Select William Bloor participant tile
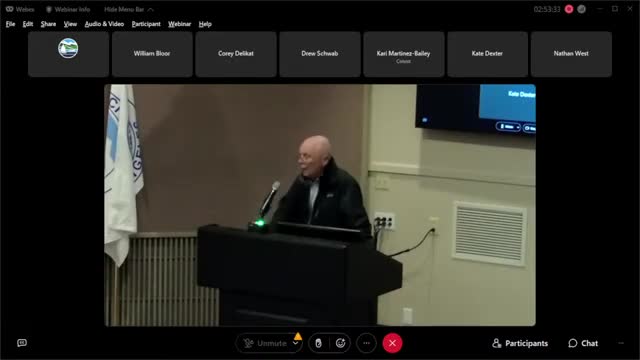This screenshot has height=360, width=640. pyautogui.click(x=152, y=54)
